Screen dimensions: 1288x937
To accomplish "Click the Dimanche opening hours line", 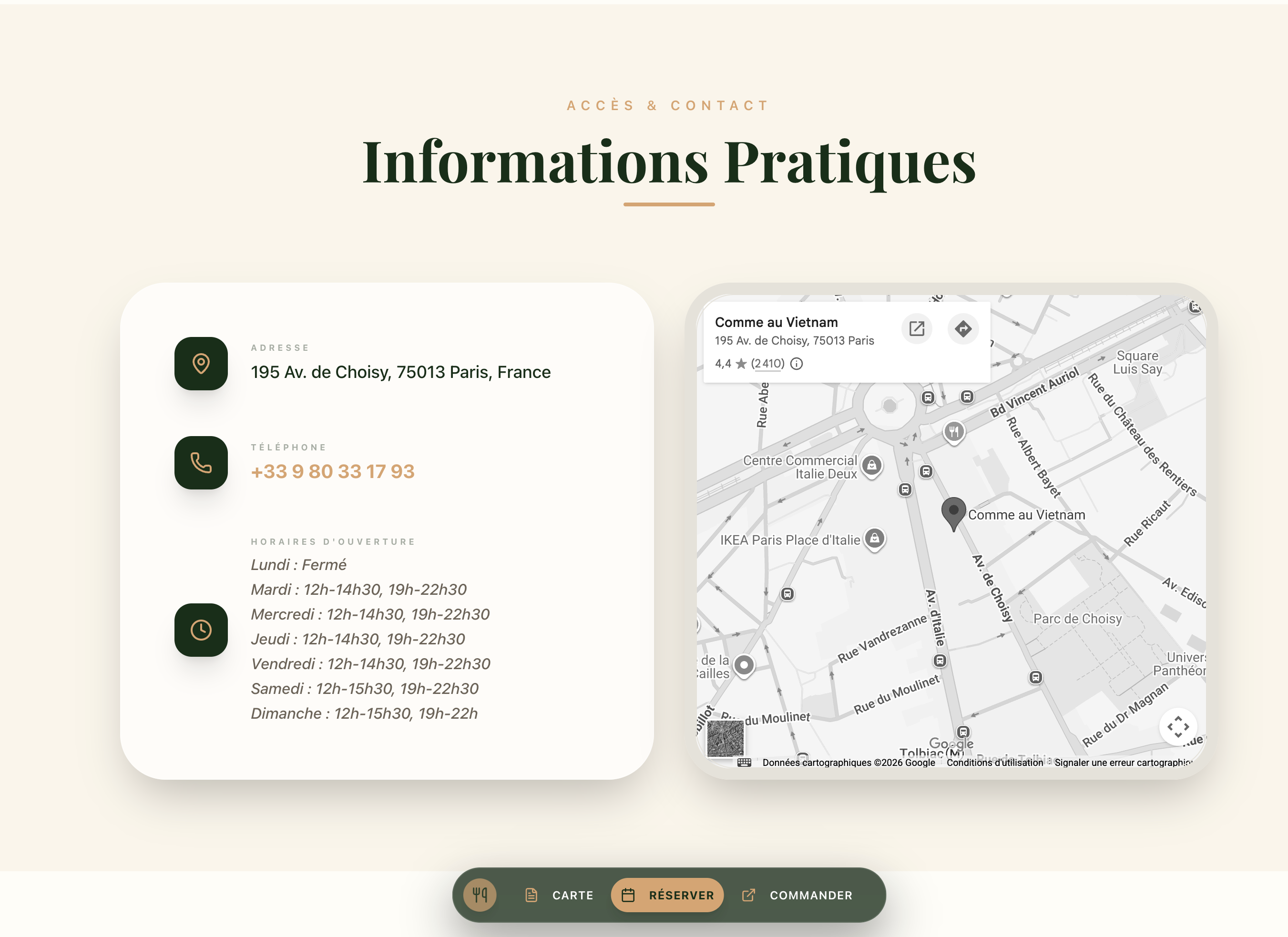I will point(365,713).
